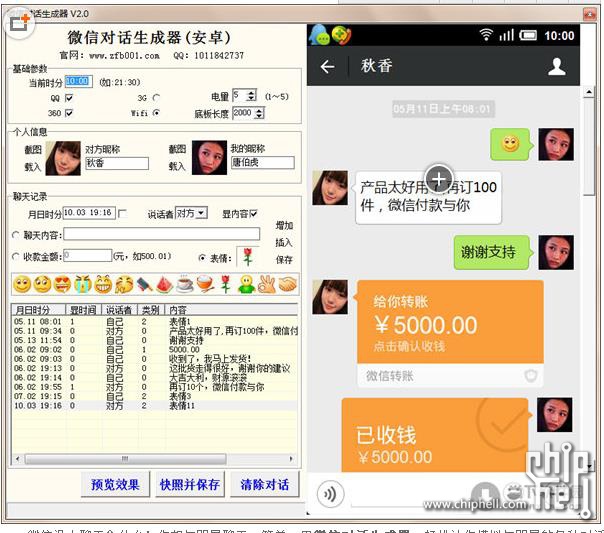
Task: Click the circled plus overlay icon
Action: coord(439,179)
